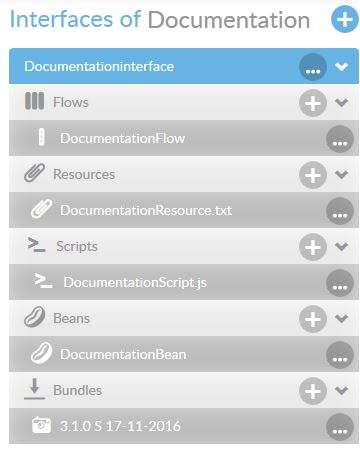Open DocumentationScript.js ellipsis options
The height and width of the screenshot is (452, 360).
click(340, 283)
